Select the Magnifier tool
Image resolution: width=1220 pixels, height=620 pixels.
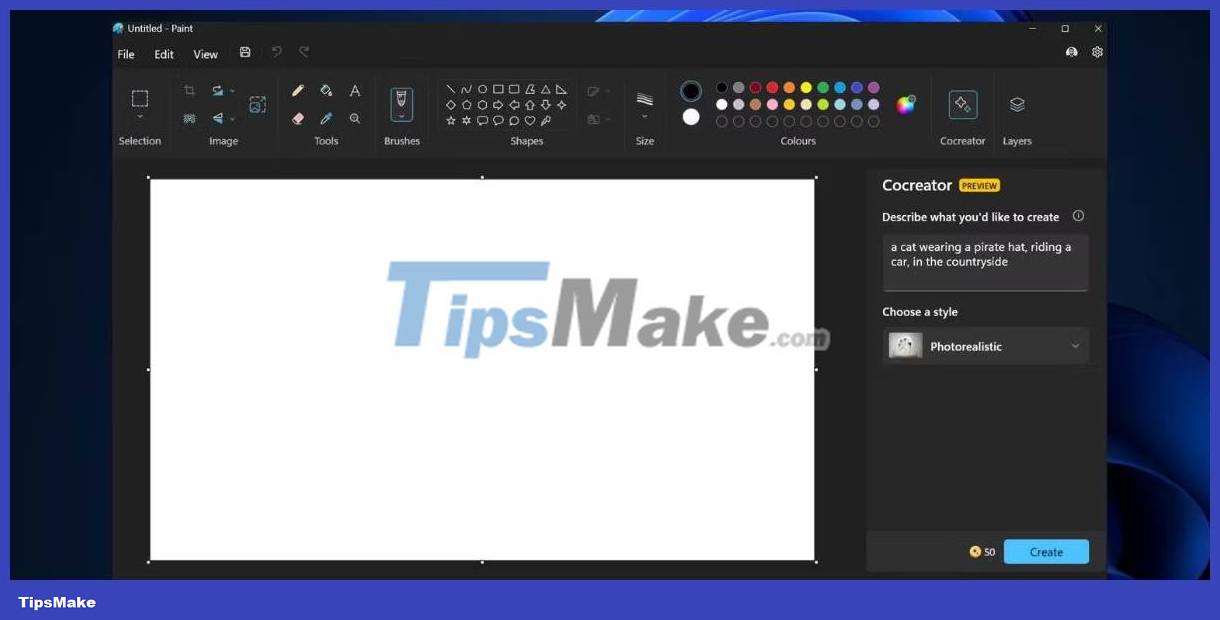pyautogui.click(x=355, y=118)
